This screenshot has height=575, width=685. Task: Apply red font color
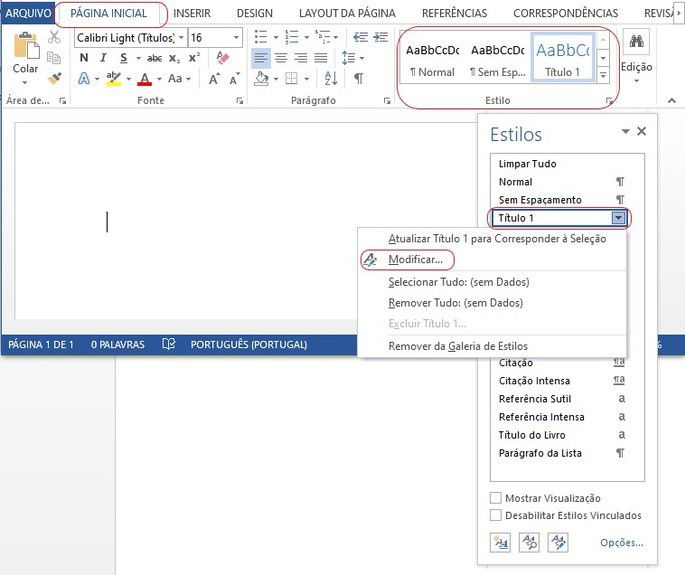144,79
